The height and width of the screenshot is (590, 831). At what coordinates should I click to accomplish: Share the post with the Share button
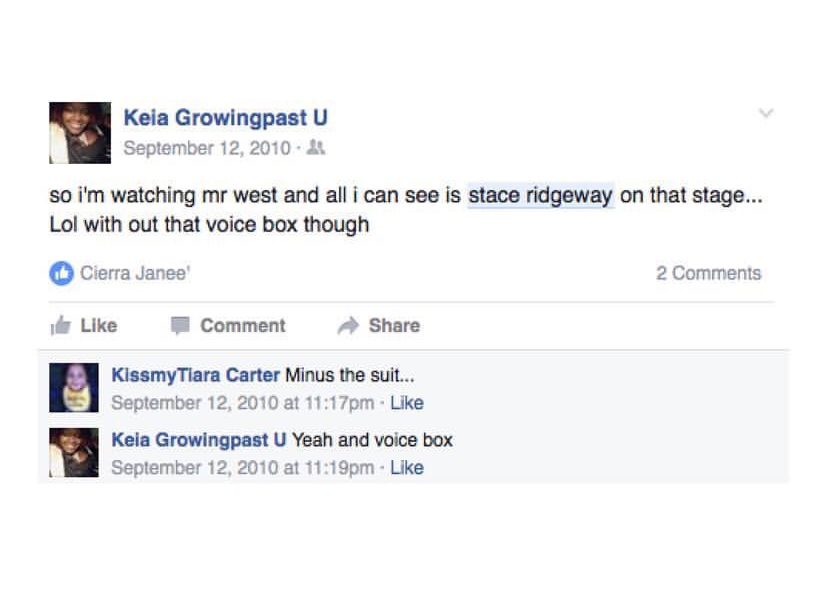click(x=379, y=325)
